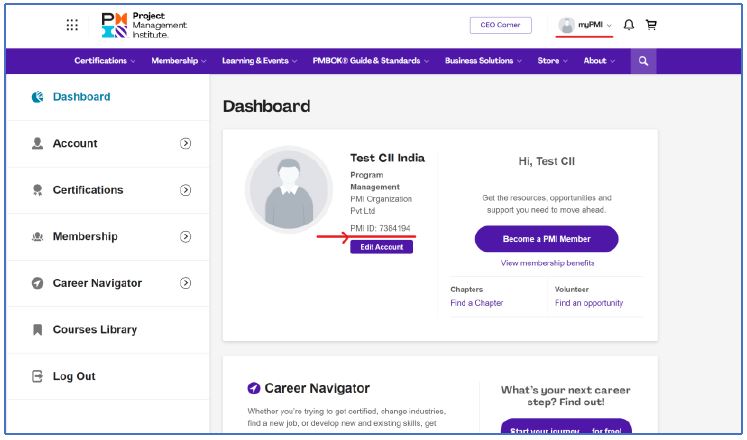This screenshot has width=747, height=440.
Task: Open the Find an opportunity link
Action: (x=589, y=303)
